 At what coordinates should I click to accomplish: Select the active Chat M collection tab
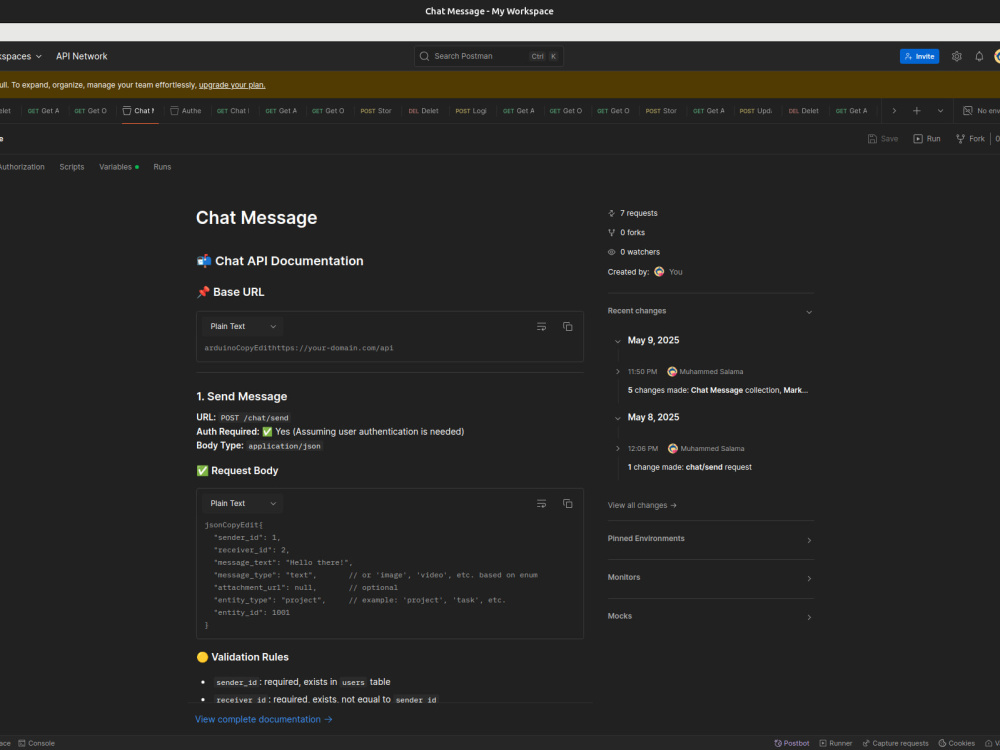139,110
